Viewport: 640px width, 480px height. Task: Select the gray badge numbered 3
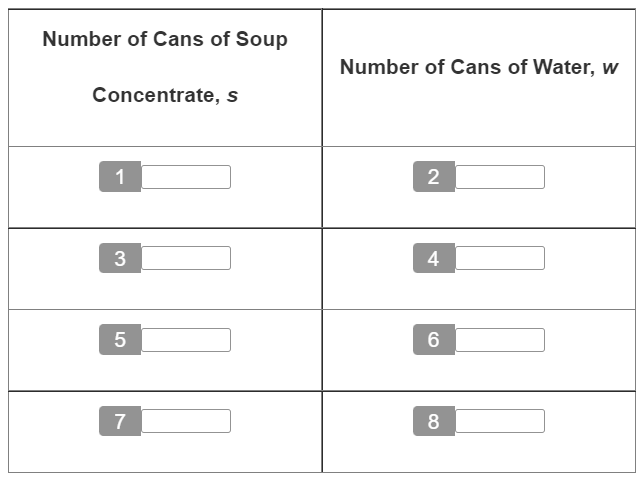(120, 258)
